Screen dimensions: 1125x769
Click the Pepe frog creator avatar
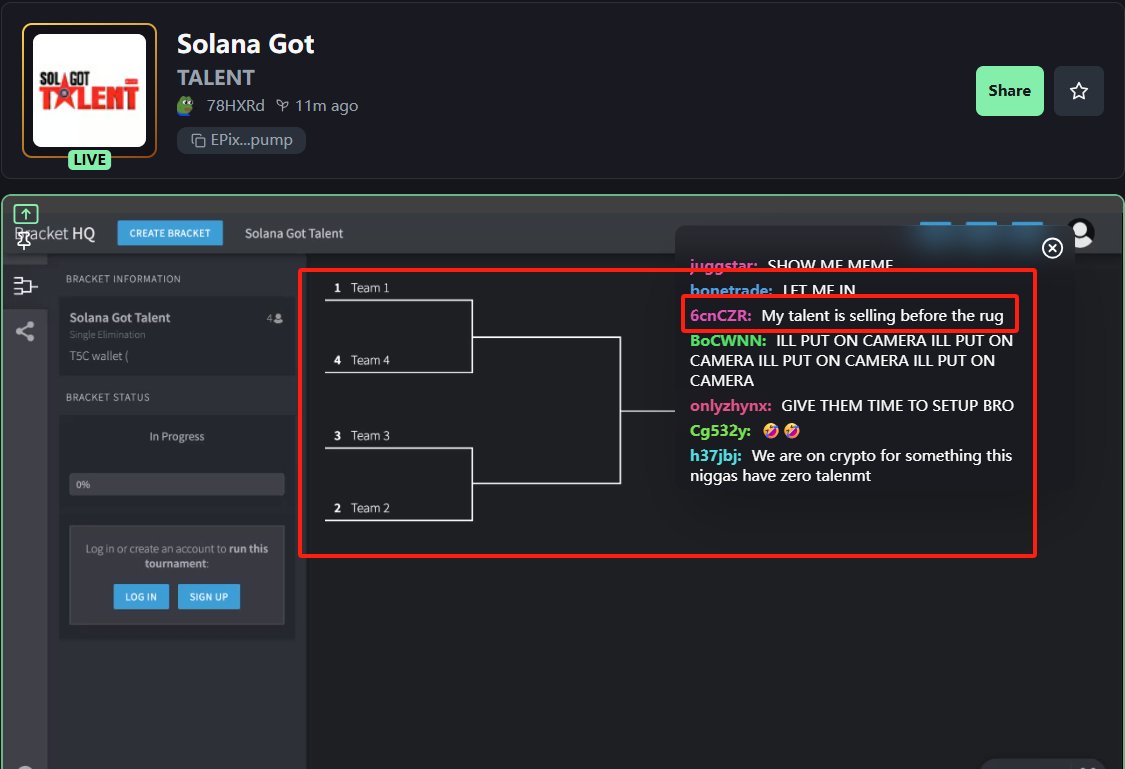[186, 106]
